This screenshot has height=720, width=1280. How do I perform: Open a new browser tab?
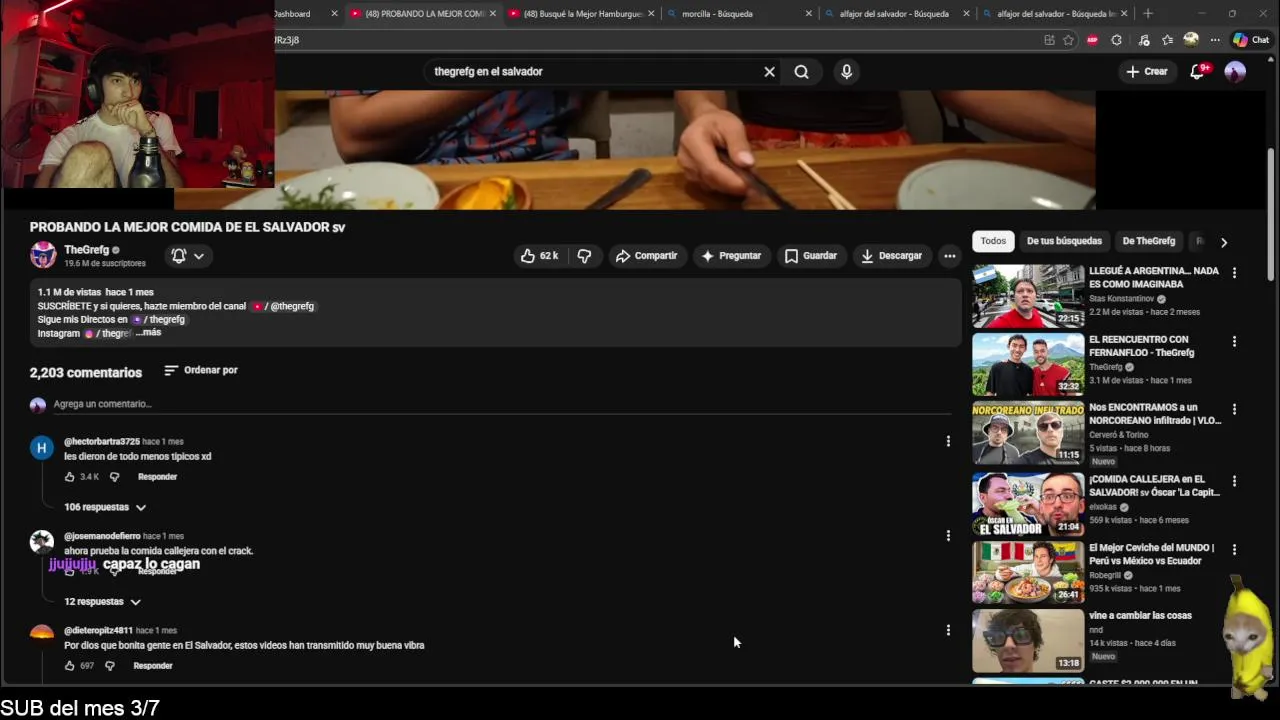(x=1148, y=14)
